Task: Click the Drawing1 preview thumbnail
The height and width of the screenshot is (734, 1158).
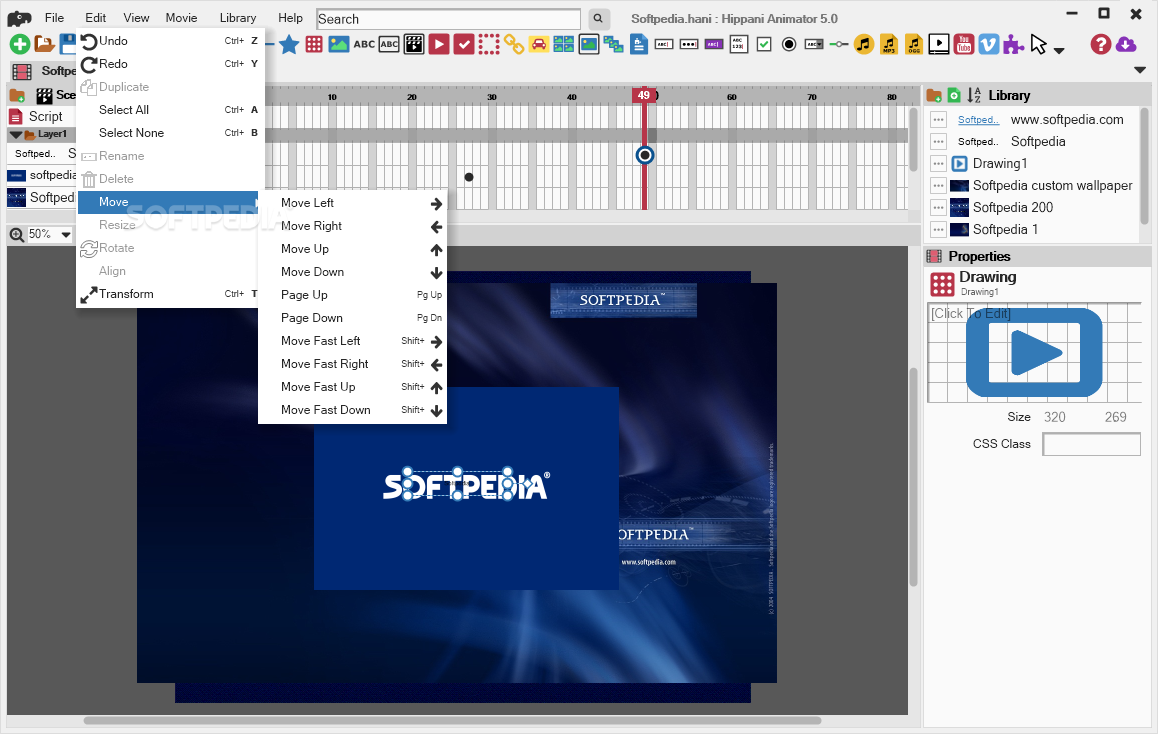Action: click(x=1034, y=352)
